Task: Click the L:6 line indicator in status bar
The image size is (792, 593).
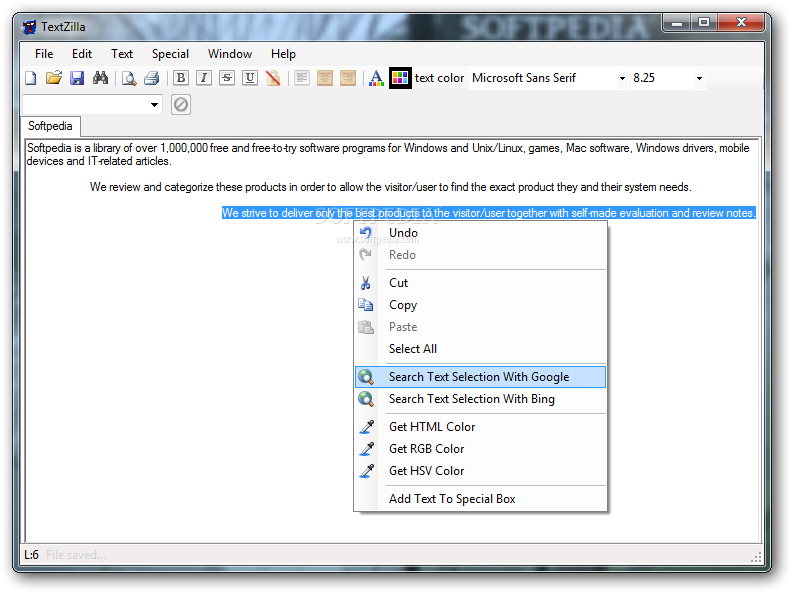Action: [31, 555]
